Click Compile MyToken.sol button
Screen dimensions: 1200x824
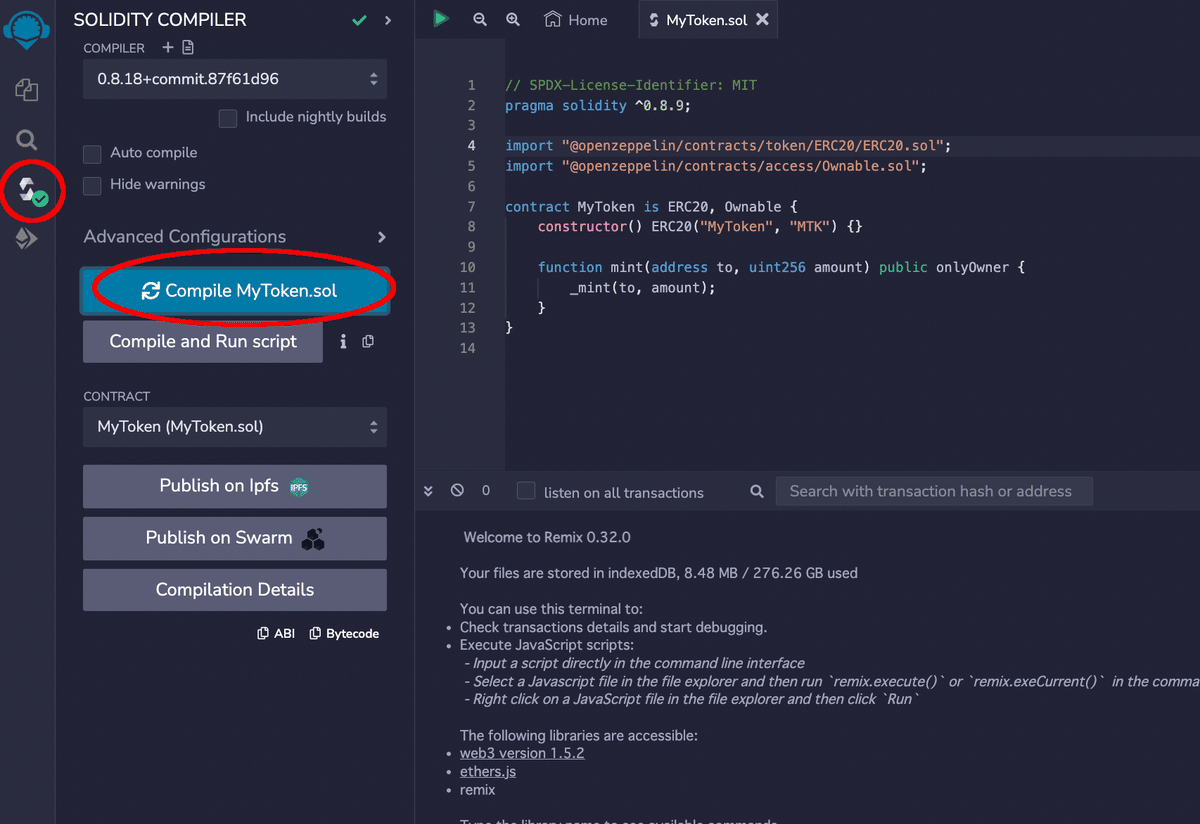click(x=235, y=291)
